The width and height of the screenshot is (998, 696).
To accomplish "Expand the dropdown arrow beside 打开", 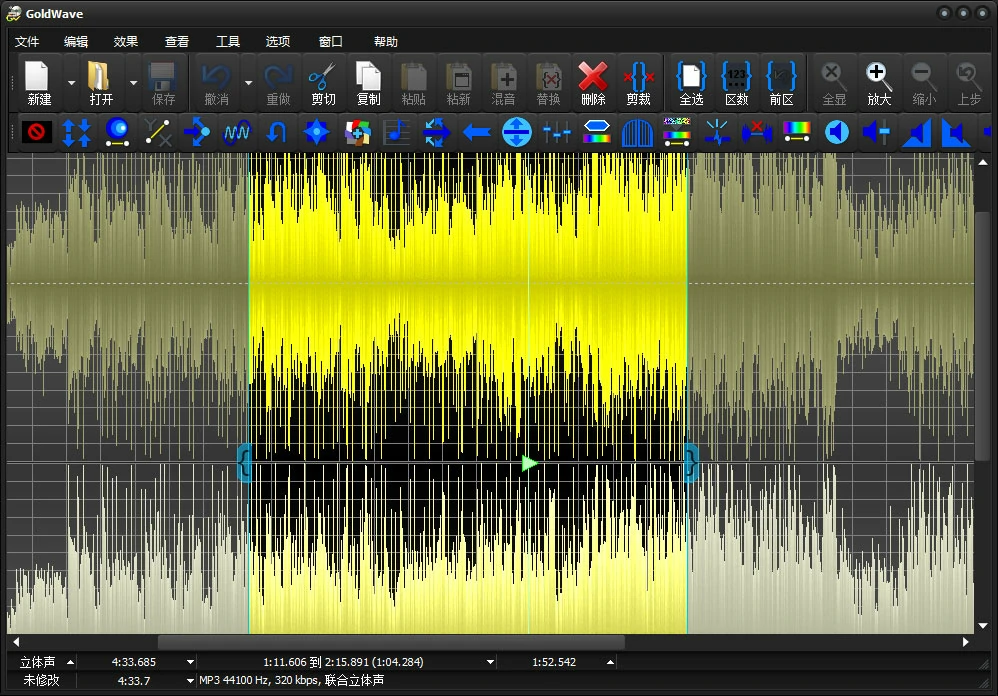I will tap(133, 83).
